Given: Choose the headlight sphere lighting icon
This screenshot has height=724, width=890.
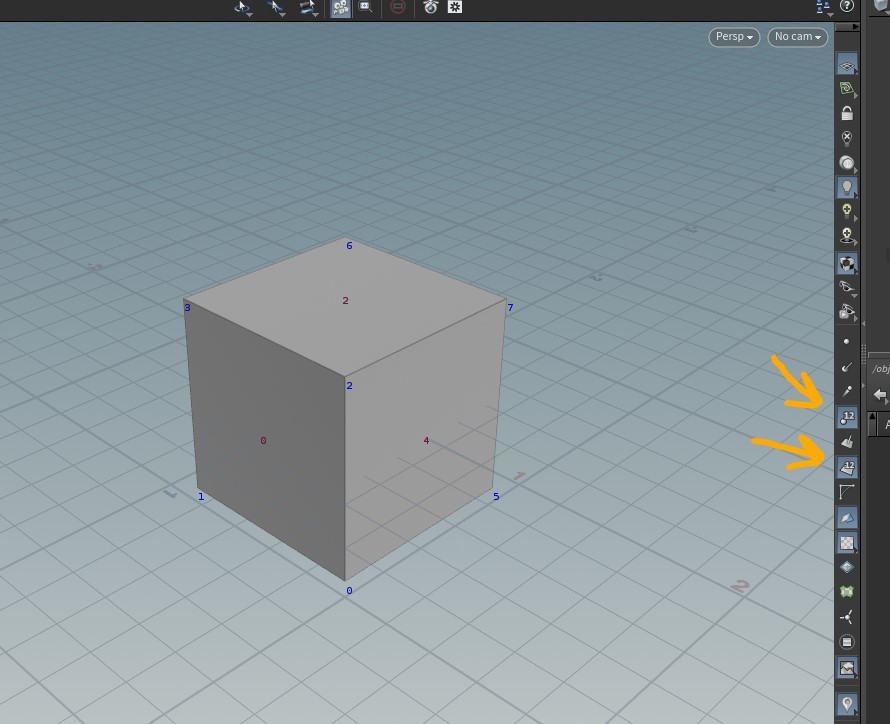Looking at the screenshot, I should pos(847,163).
